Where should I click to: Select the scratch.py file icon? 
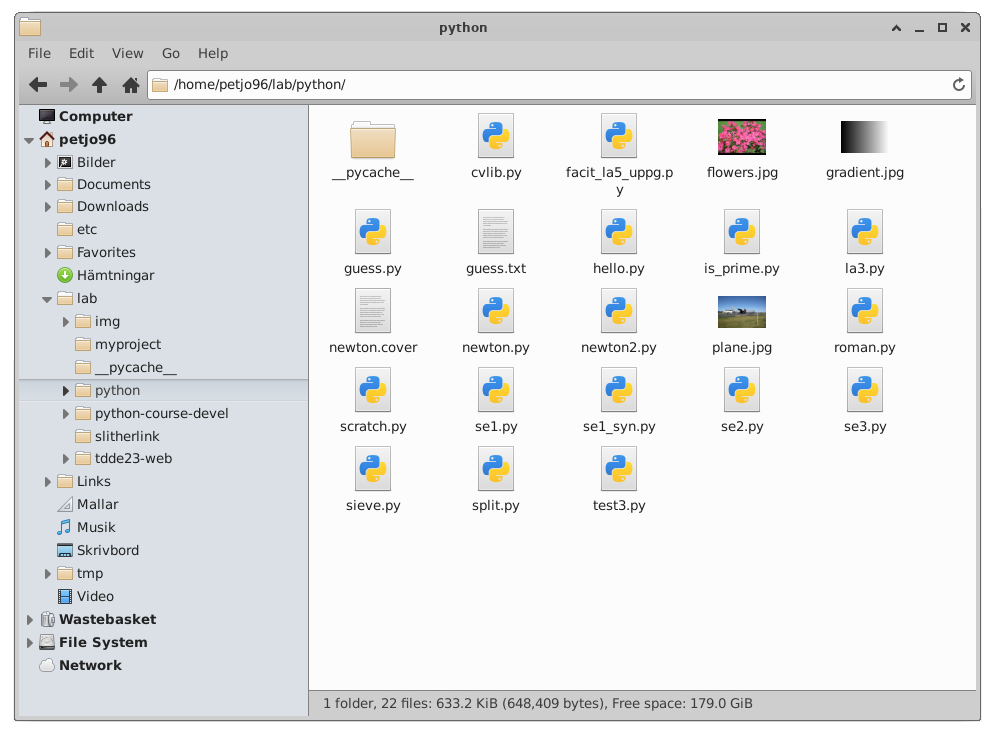(373, 389)
